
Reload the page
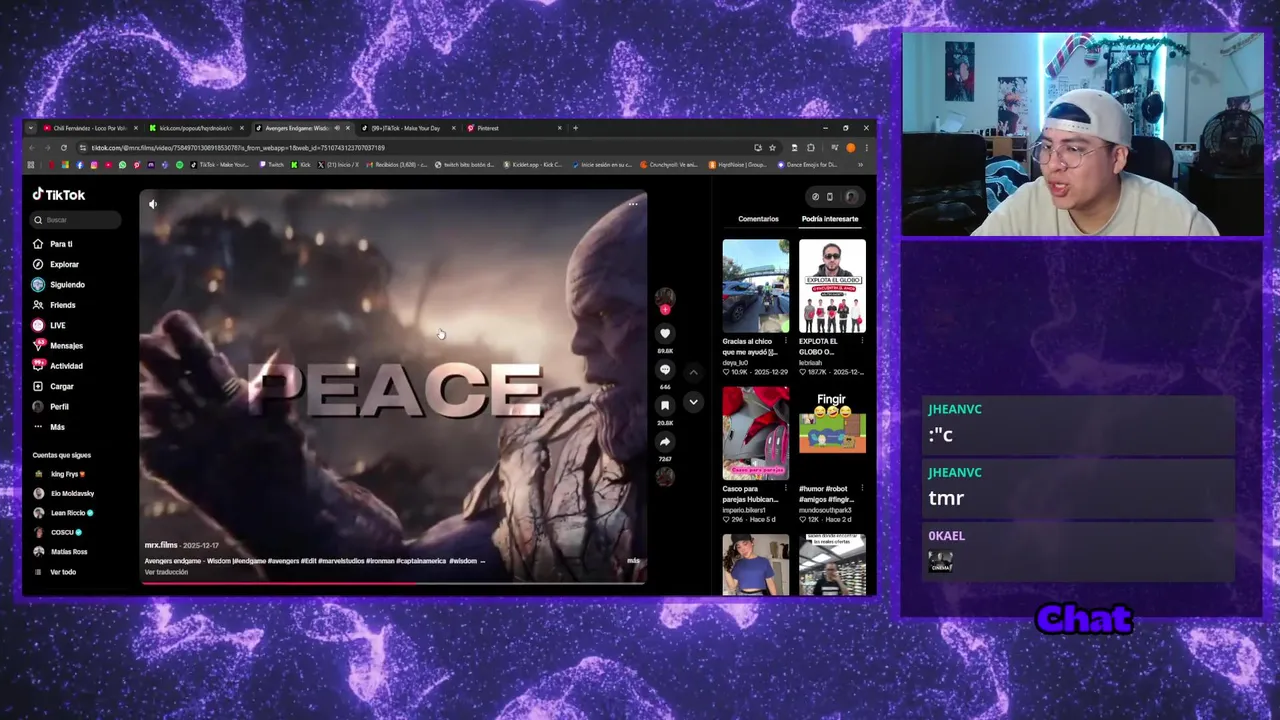(64, 148)
